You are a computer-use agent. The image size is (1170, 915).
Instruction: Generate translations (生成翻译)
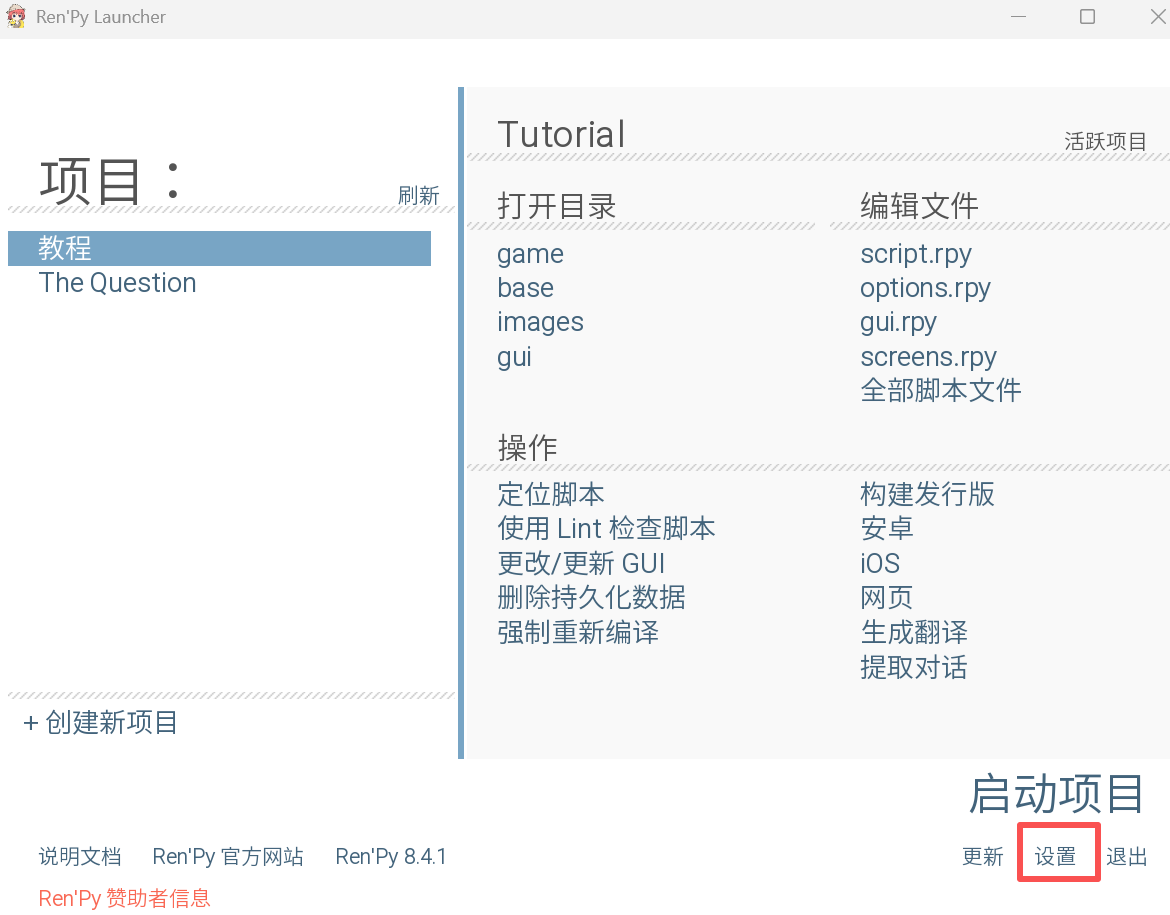point(913,632)
